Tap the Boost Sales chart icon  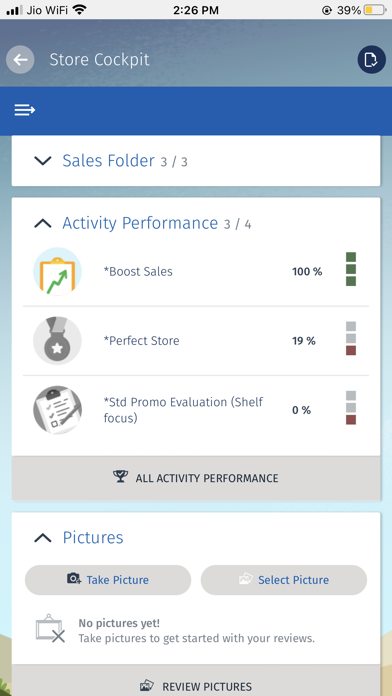57,271
